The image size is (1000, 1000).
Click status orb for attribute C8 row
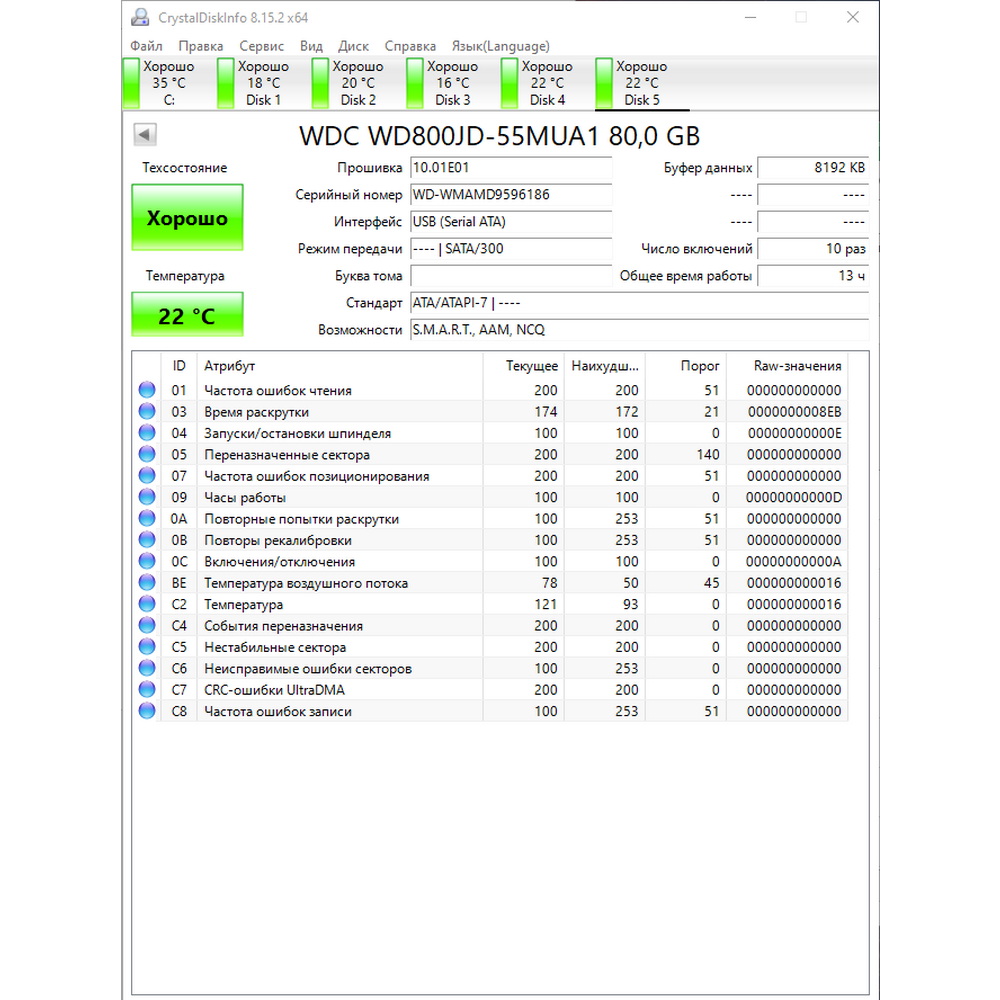[147, 711]
